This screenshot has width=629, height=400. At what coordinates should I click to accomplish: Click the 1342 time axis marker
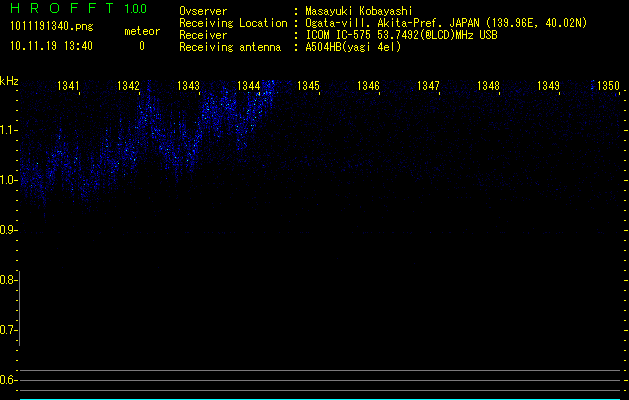128,85
